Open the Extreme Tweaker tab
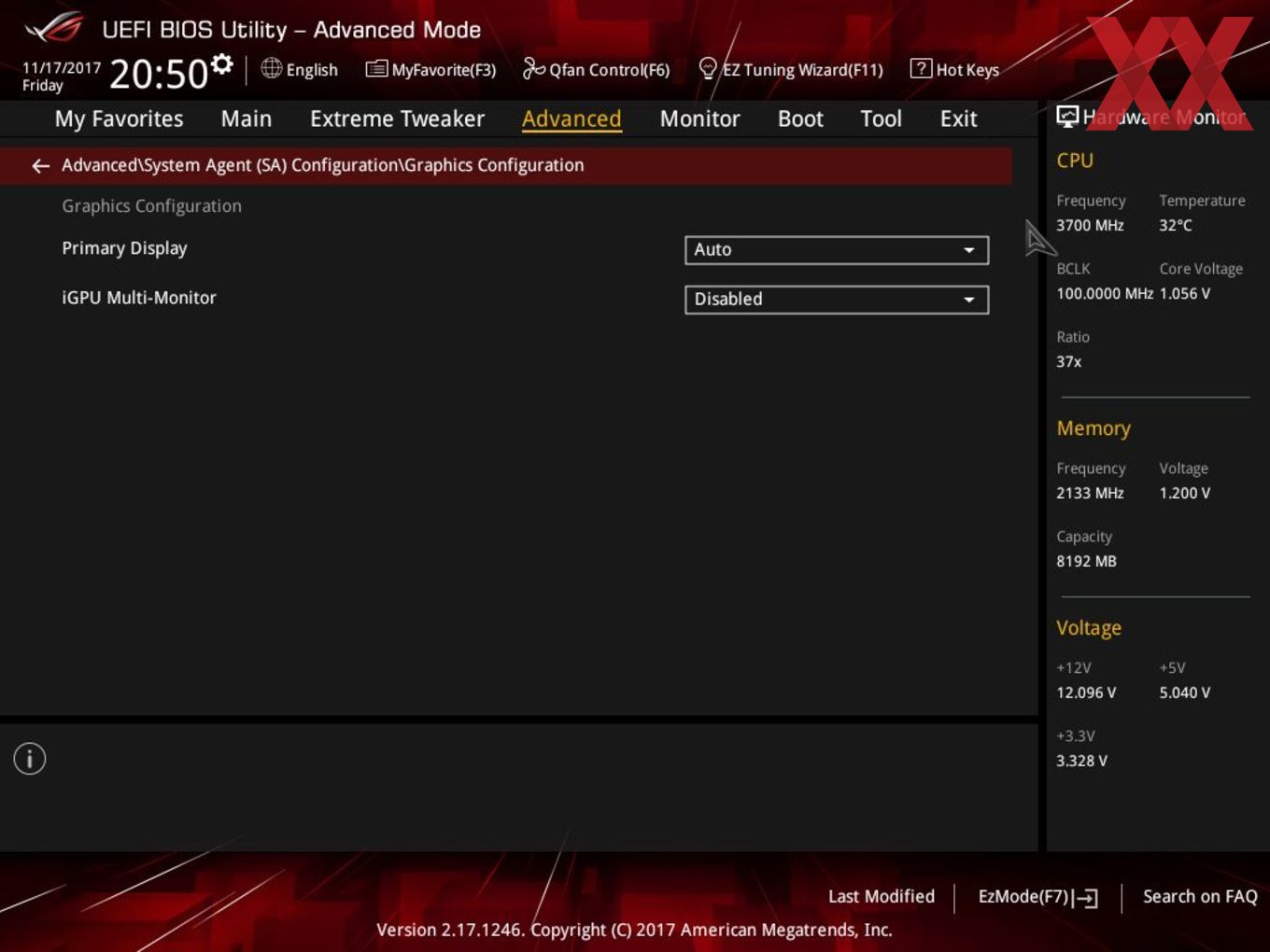 pyautogui.click(x=397, y=119)
